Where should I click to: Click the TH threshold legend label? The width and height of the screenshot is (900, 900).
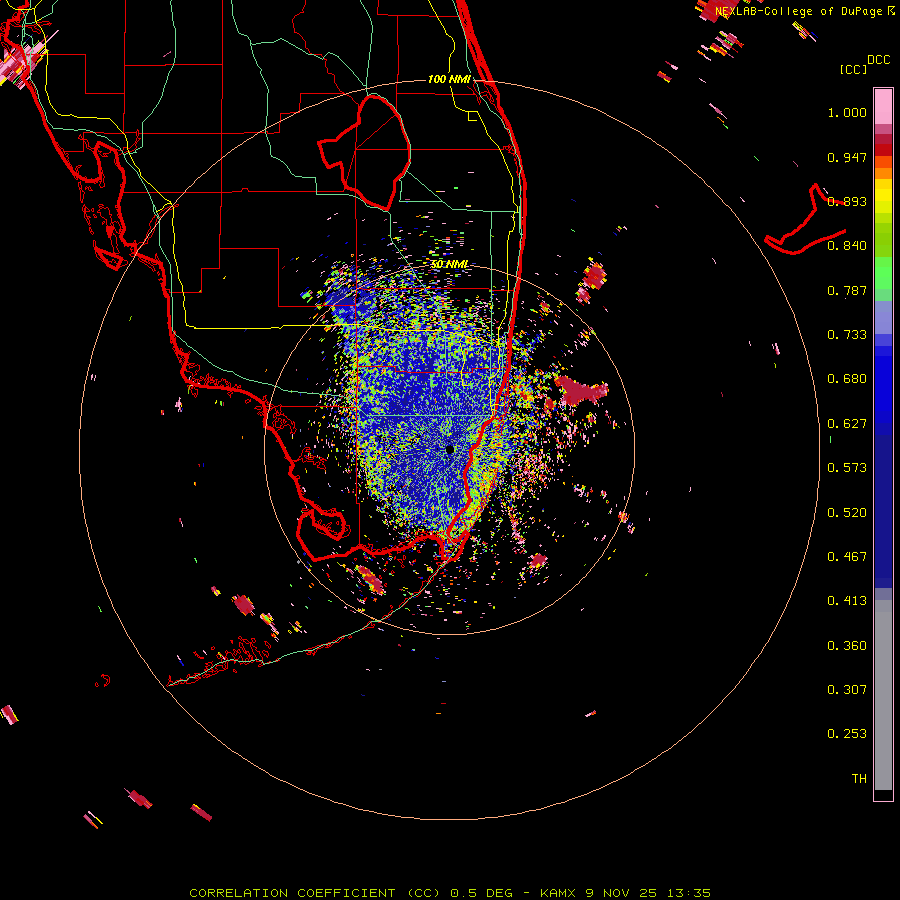[859, 779]
